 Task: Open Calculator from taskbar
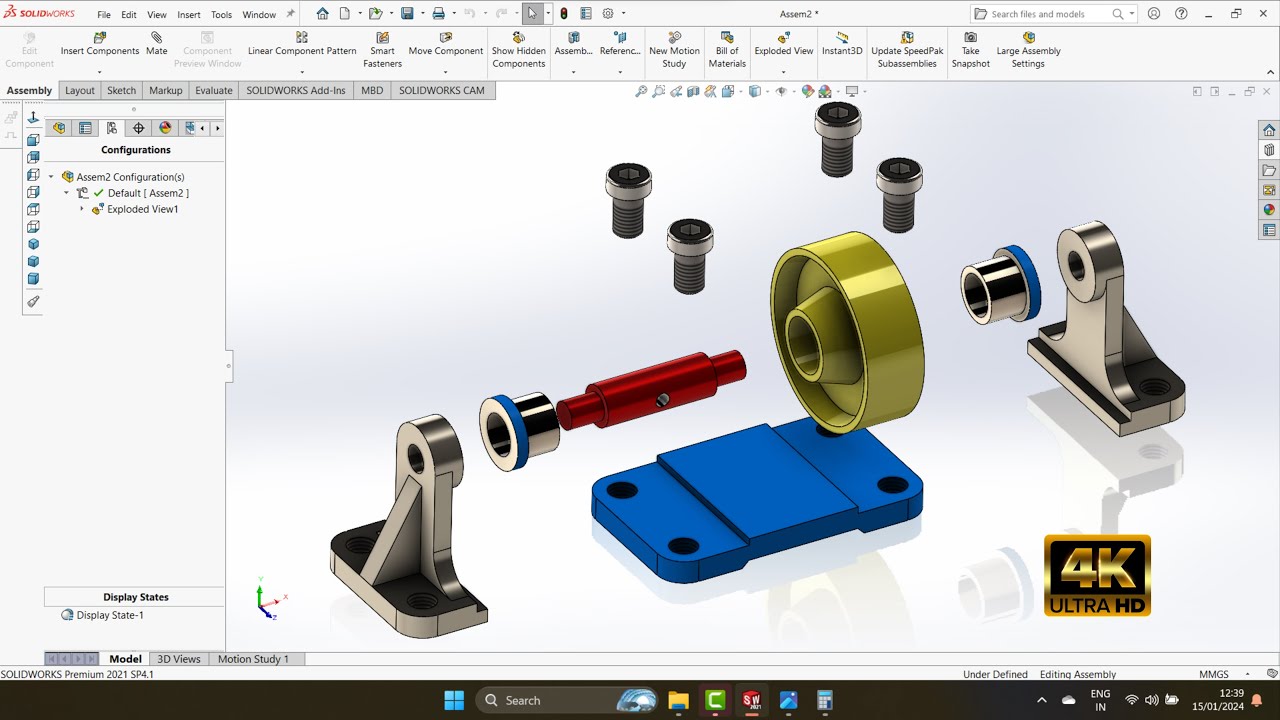[825, 700]
